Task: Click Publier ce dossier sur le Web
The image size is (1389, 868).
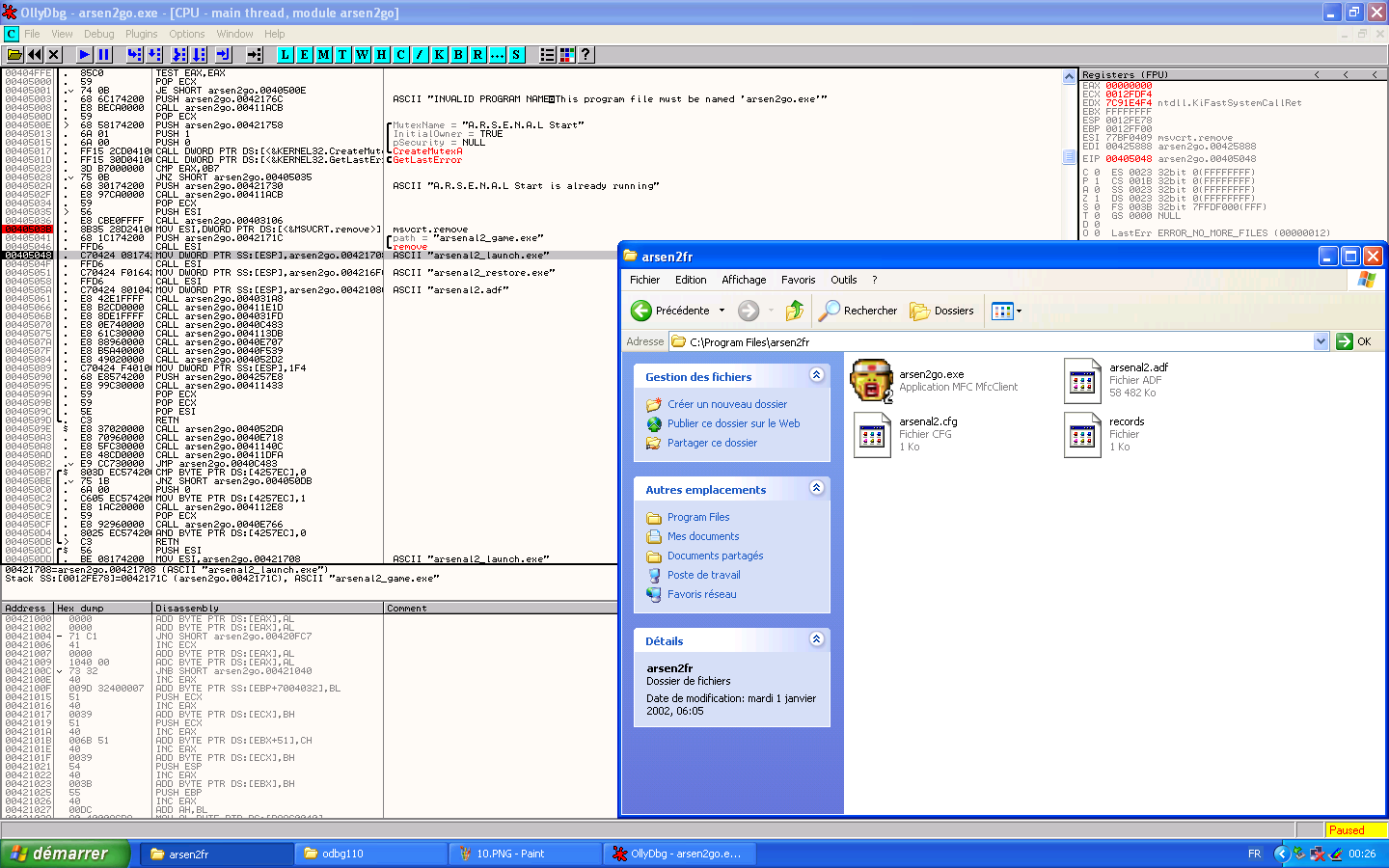Action: (733, 423)
